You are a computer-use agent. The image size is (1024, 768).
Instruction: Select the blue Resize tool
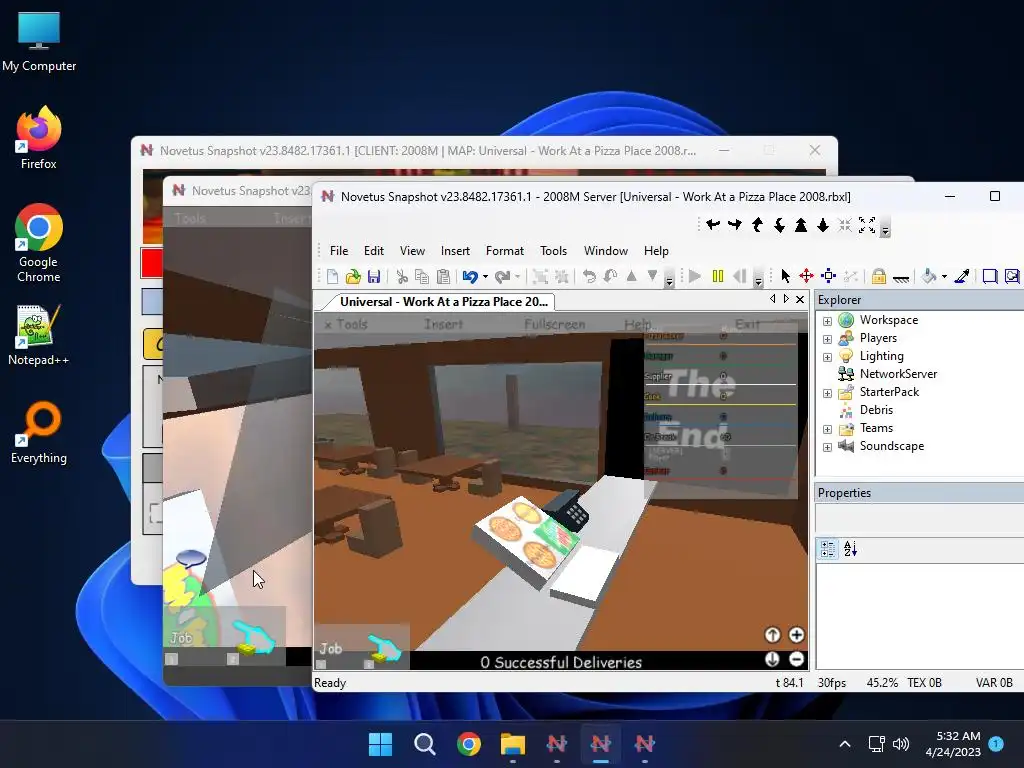pyautogui.click(x=828, y=276)
